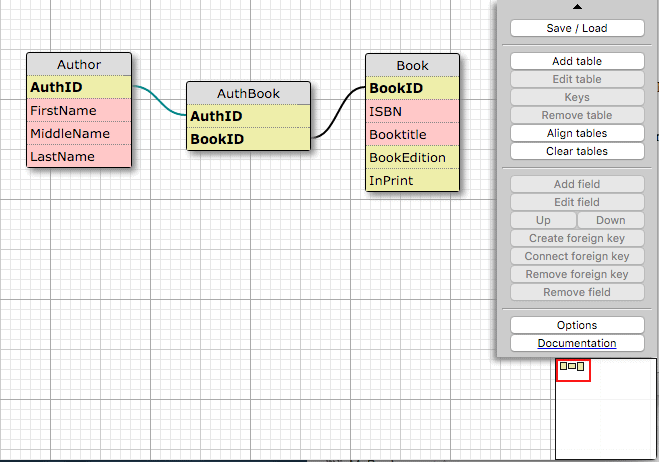The height and width of the screenshot is (462, 659).
Task: Click the black AuthBook-Book relation line
Action: coord(338,112)
